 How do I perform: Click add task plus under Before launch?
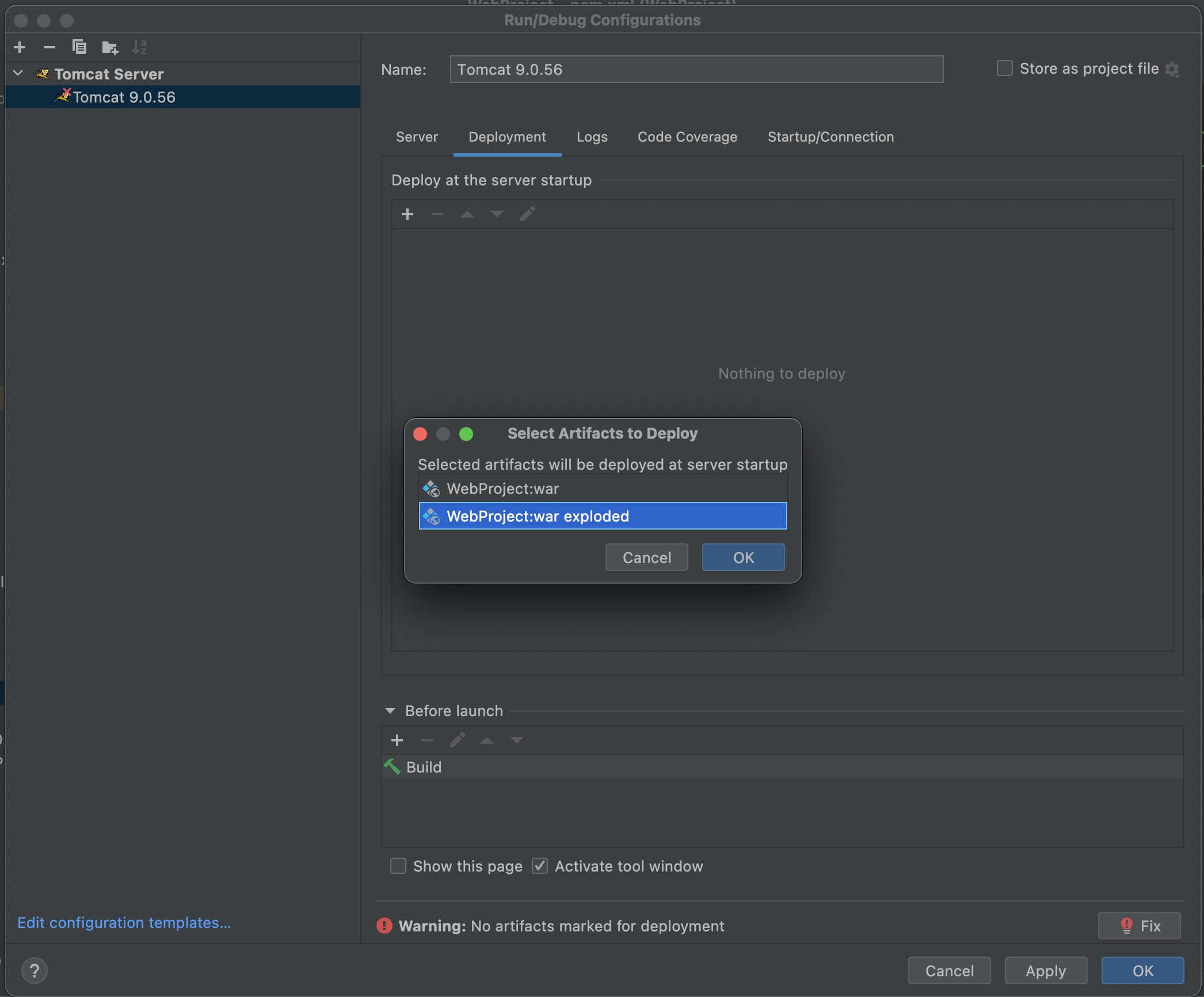(x=397, y=740)
